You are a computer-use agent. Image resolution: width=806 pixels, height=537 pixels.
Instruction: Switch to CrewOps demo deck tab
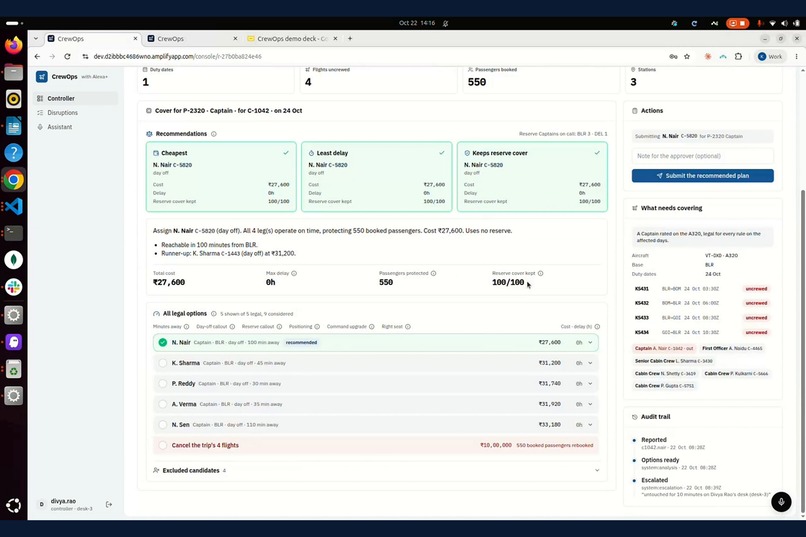point(292,39)
